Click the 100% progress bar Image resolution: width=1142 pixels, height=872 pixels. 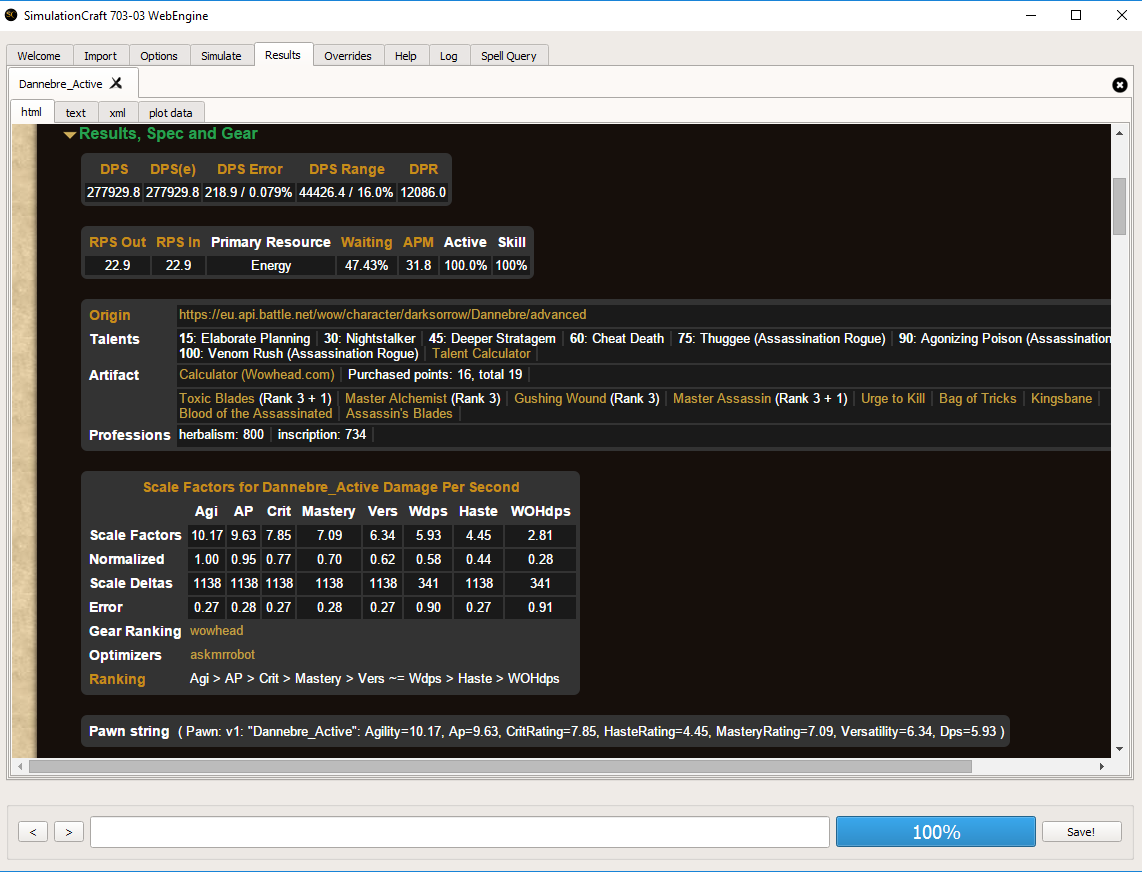[935, 832]
